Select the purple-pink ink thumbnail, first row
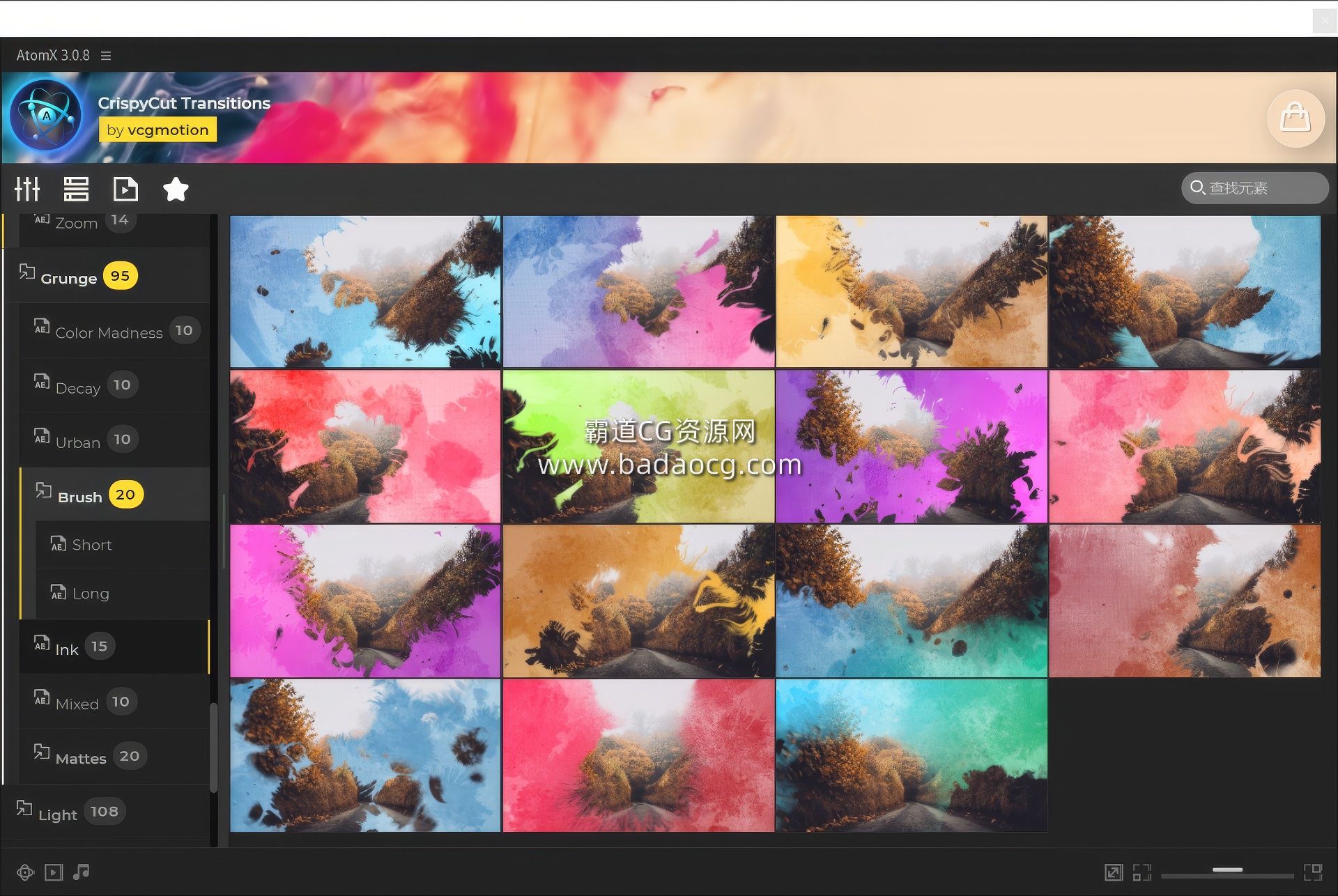 638,291
